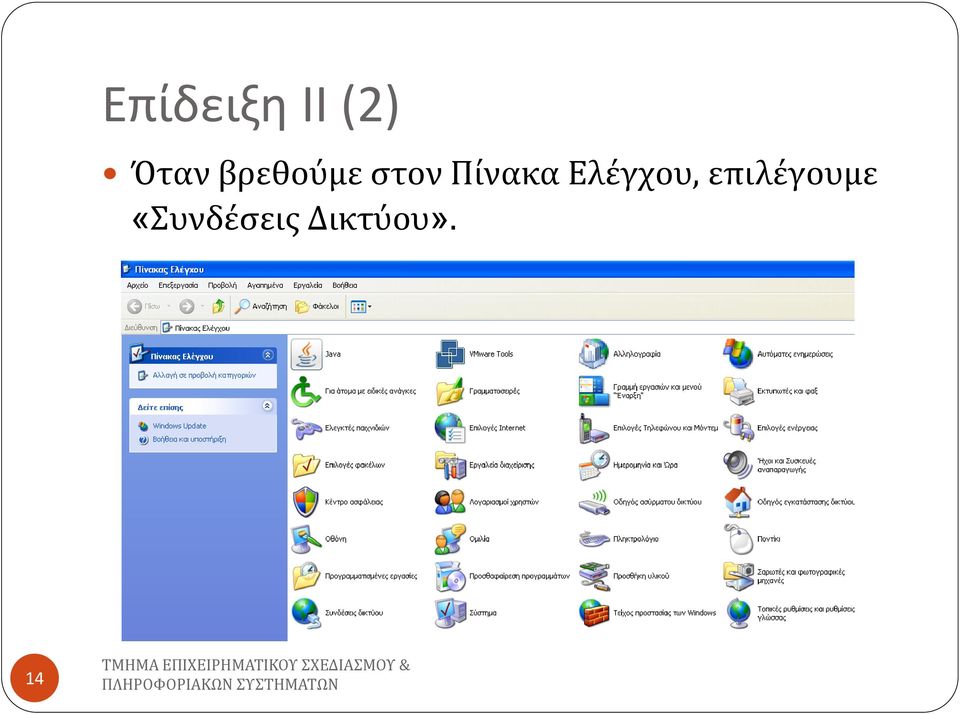Open Βοήθεια και υποστήριξη link
The image size is (960, 714).
(x=189, y=440)
